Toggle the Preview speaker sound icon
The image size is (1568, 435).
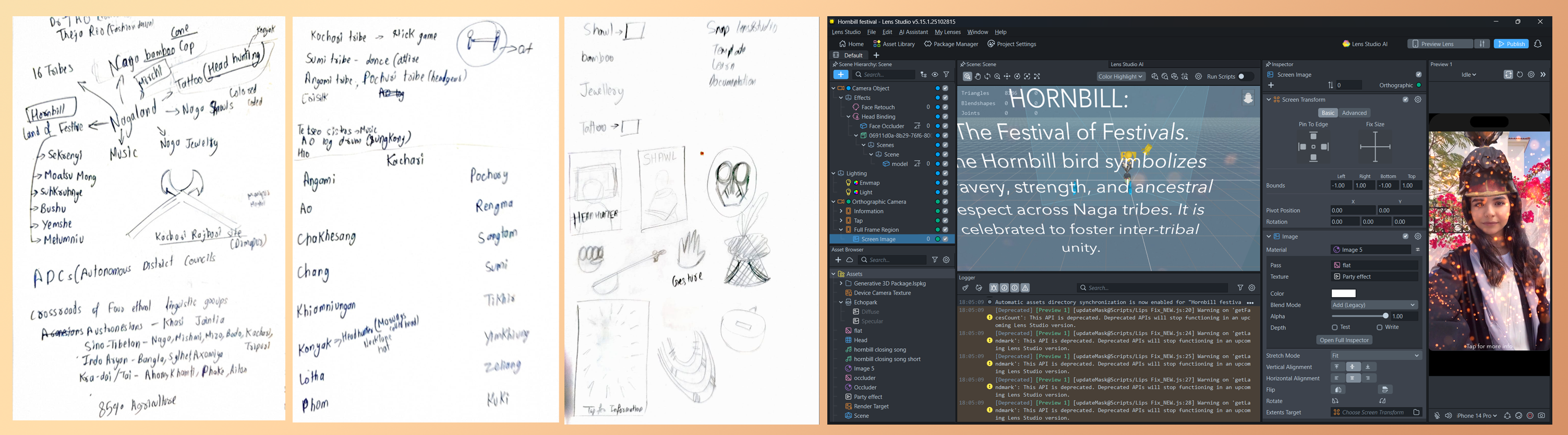1448,416
